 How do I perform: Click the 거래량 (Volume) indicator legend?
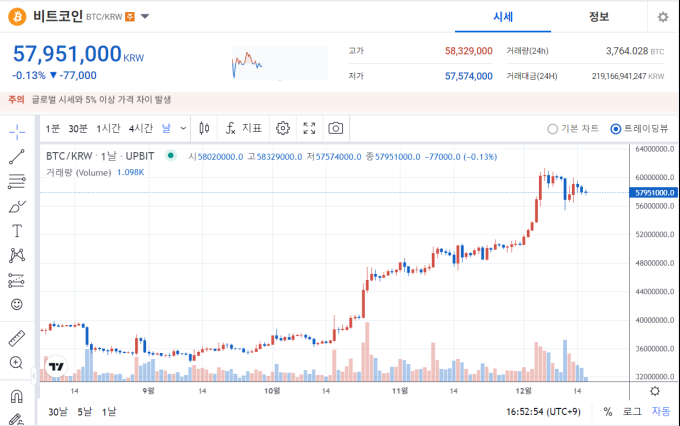point(78,173)
